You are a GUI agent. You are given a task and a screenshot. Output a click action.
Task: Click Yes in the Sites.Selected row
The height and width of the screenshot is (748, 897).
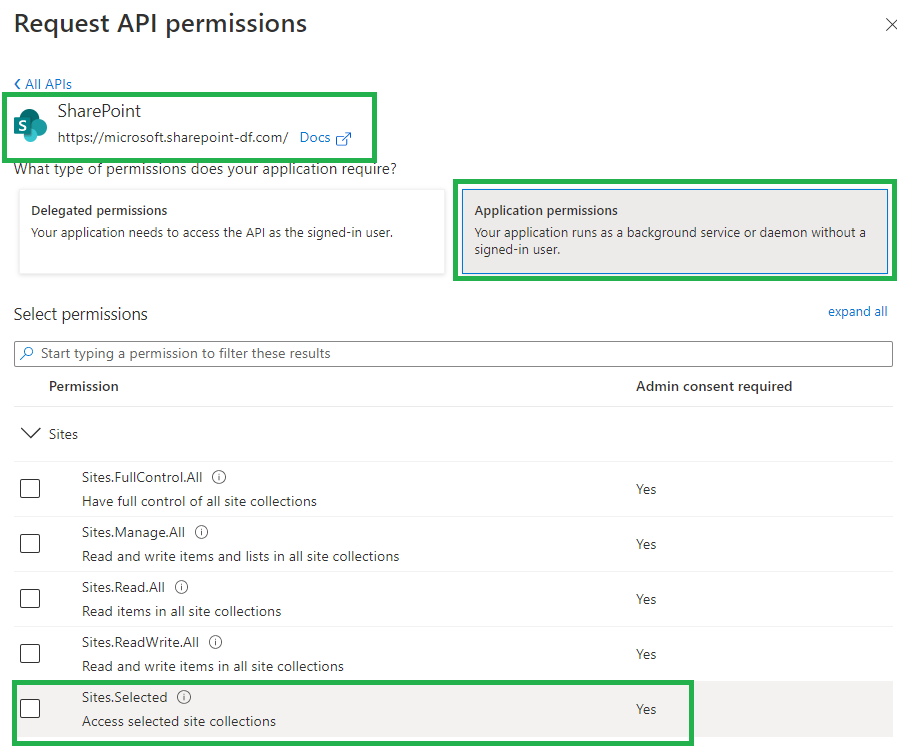point(646,709)
